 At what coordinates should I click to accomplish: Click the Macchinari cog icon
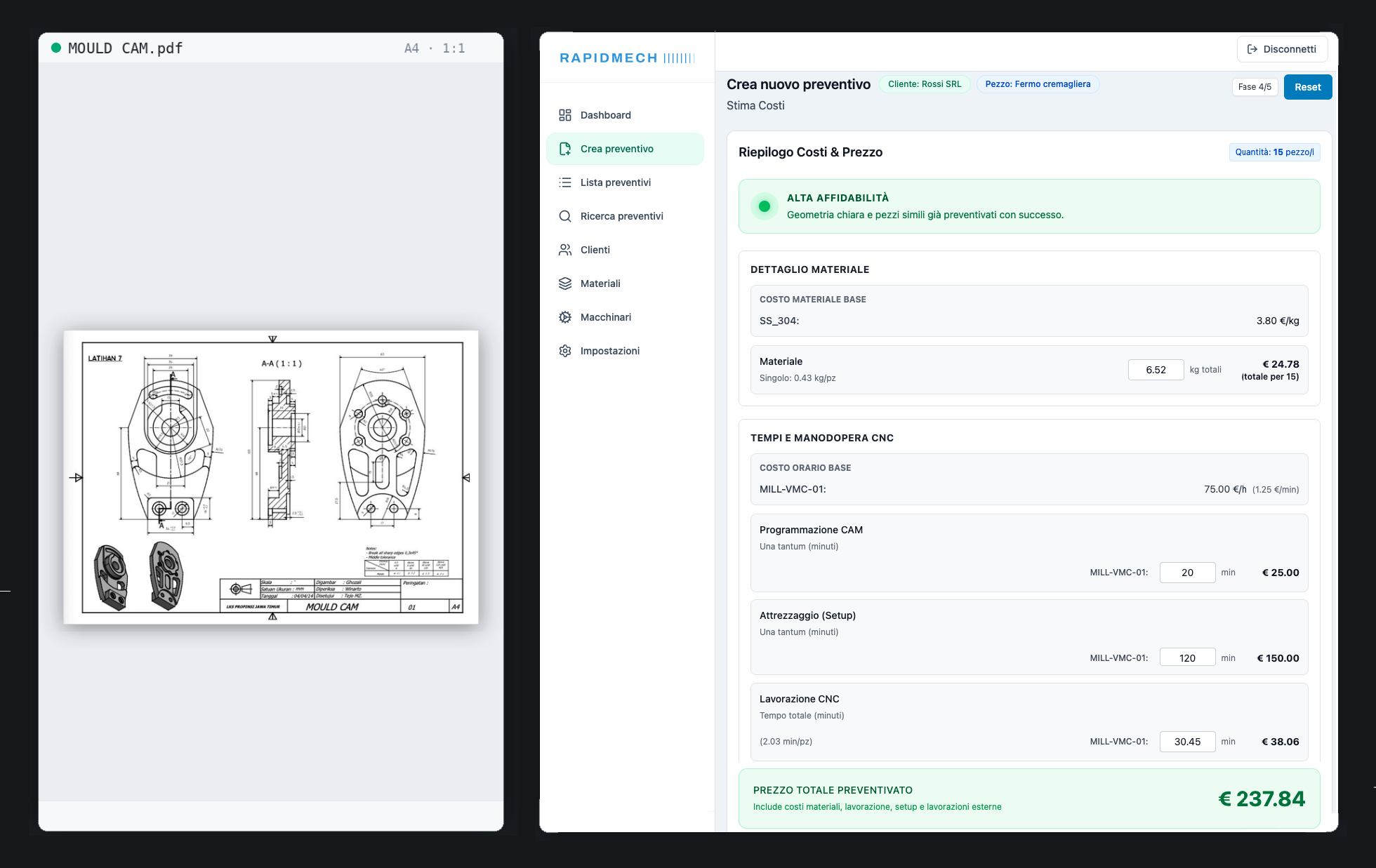pyautogui.click(x=565, y=317)
